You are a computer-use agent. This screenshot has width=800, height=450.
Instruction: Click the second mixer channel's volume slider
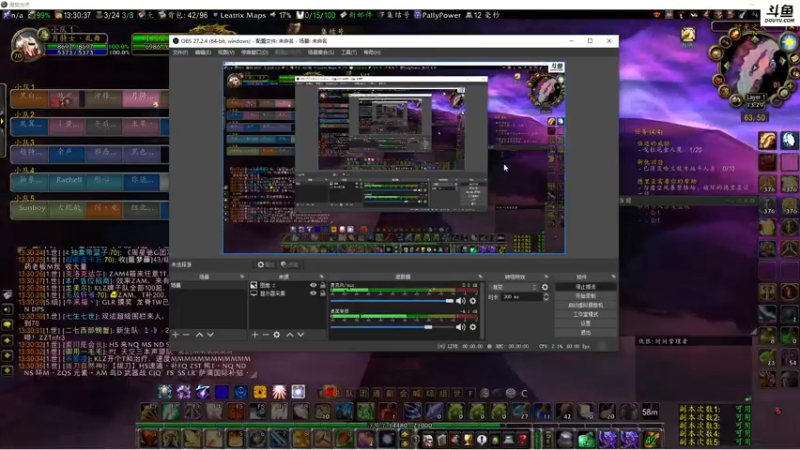(x=392, y=327)
